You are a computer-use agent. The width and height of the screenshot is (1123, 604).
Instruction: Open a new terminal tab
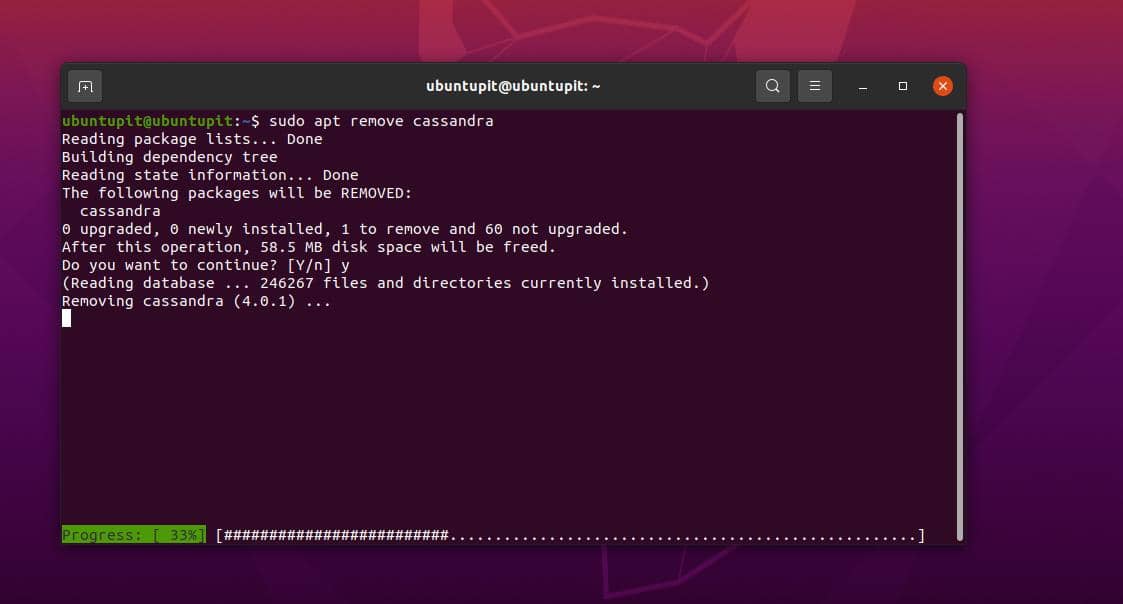coord(84,86)
